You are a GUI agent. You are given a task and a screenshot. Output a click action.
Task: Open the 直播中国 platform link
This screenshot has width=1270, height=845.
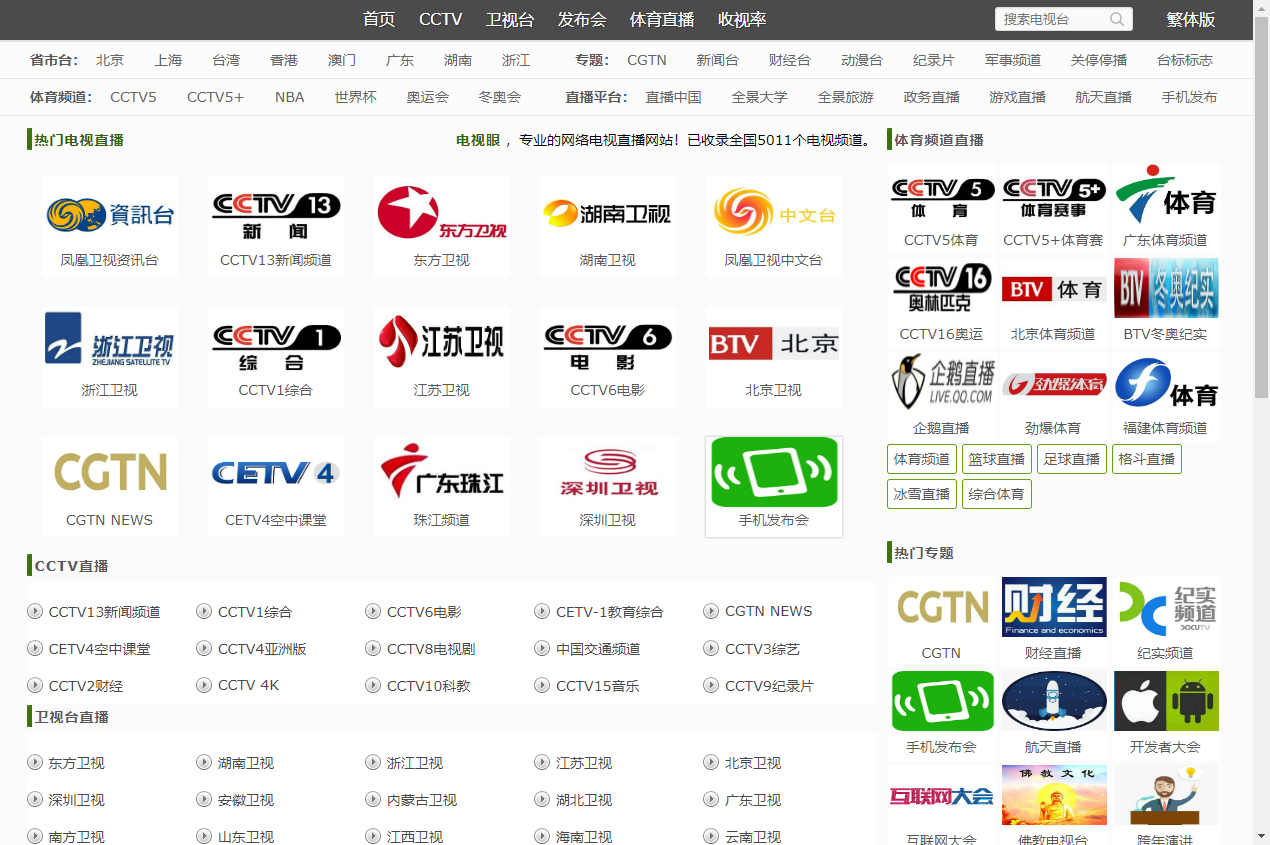point(673,97)
